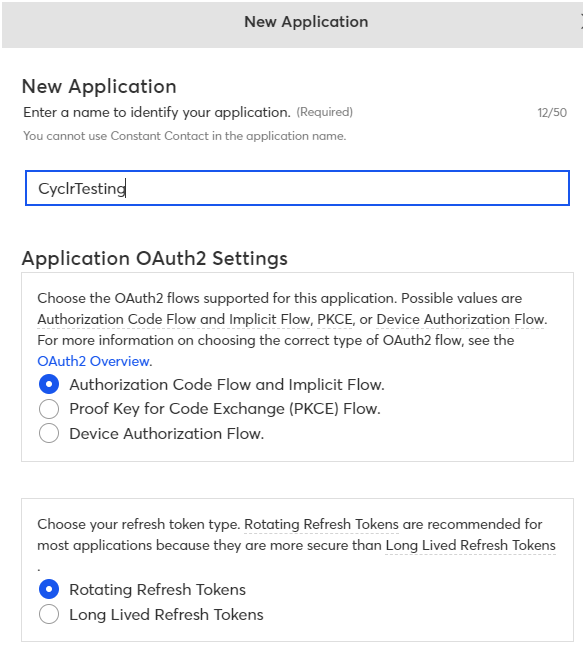Click underlined Rotating Refresh Tokens term in paragraph
The width and height of the screenshot is (585, 656).
(x=321, y=524)
